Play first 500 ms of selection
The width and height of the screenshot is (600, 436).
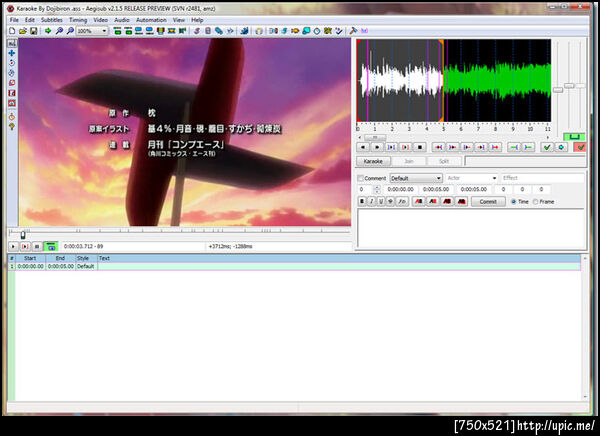pyautogui.click(x=467, y=147)
